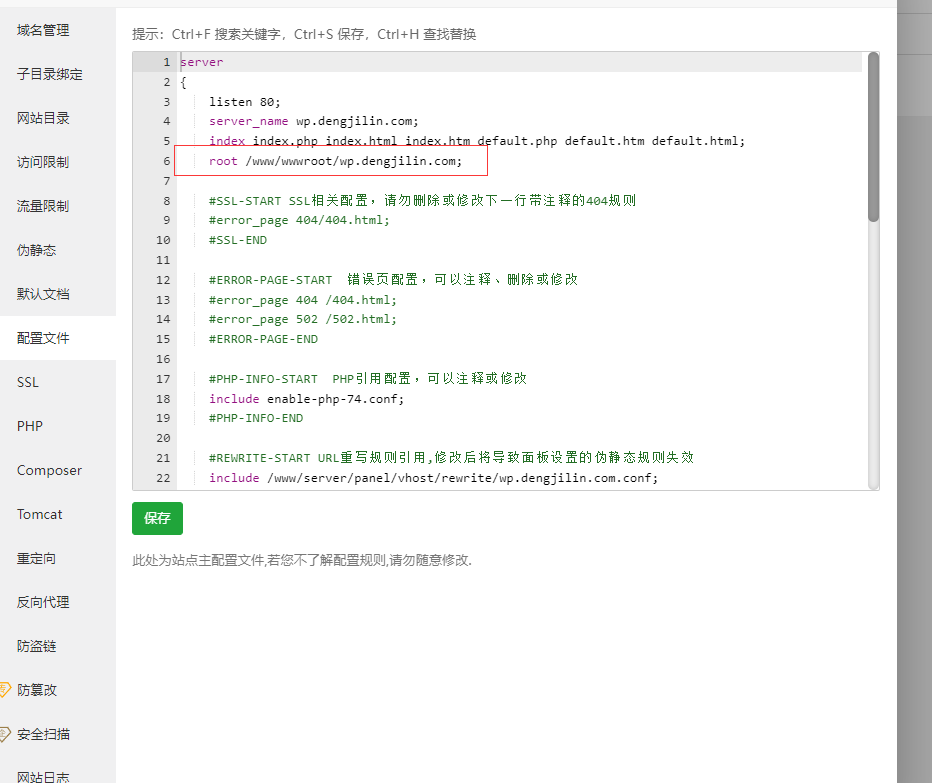Click the rewrite include line 22

point(433,478)
